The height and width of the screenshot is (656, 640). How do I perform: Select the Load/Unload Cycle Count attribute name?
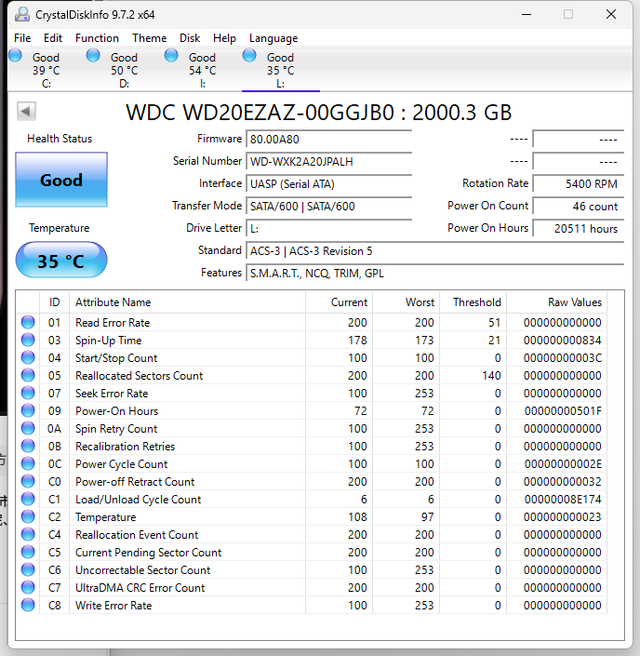tap(138, 499)
